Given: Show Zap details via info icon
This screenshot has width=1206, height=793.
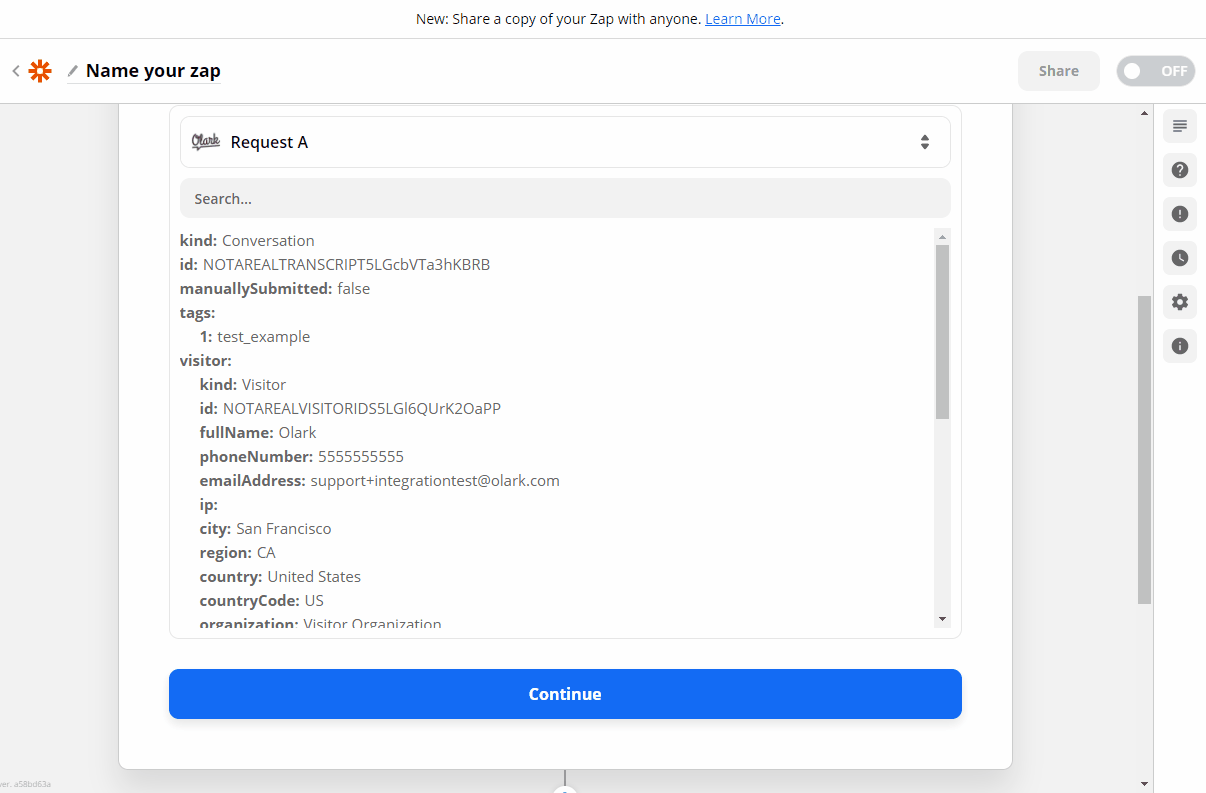Looking at the screenshot, I should pos(1179,346).
